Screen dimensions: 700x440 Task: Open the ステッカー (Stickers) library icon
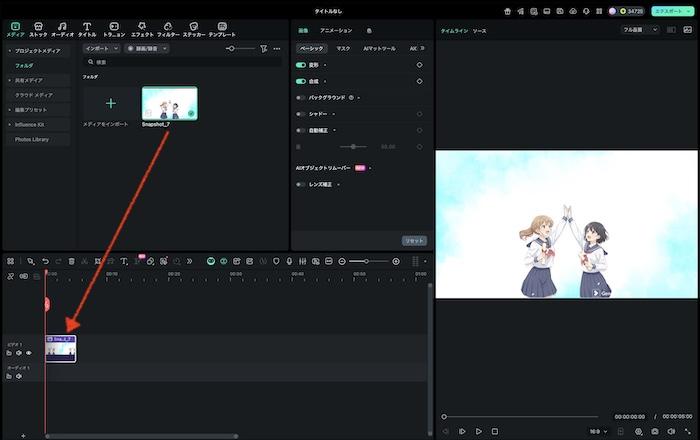coord(194,26)
